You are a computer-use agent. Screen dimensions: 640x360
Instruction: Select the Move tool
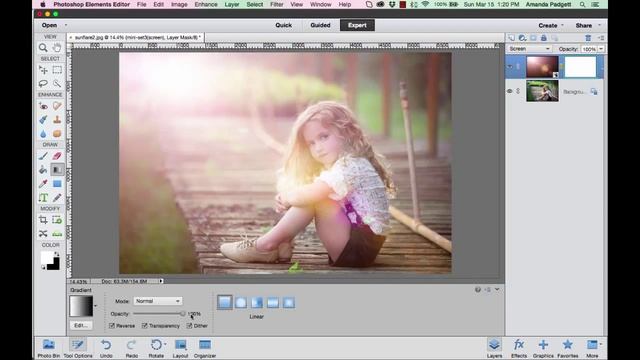pos(43,70)
